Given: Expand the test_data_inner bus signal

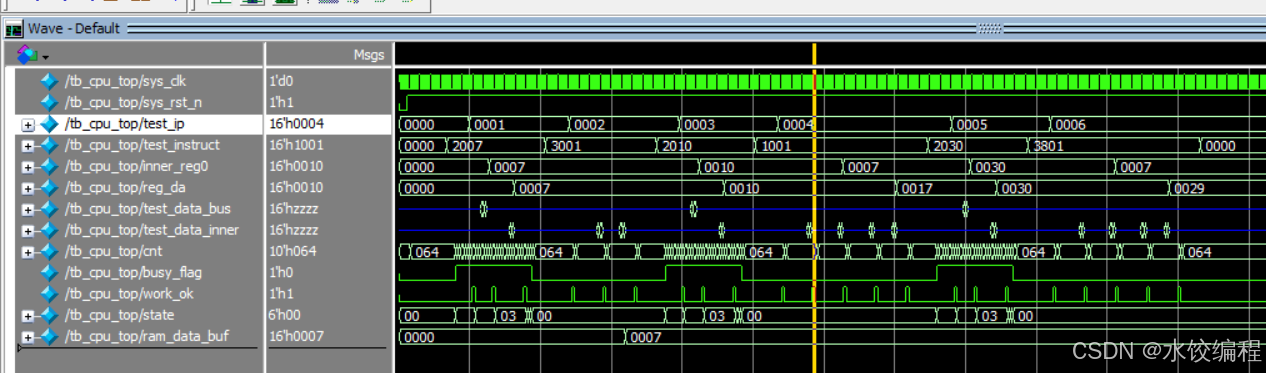Looking at the screenshot, I should click(28, 231).
